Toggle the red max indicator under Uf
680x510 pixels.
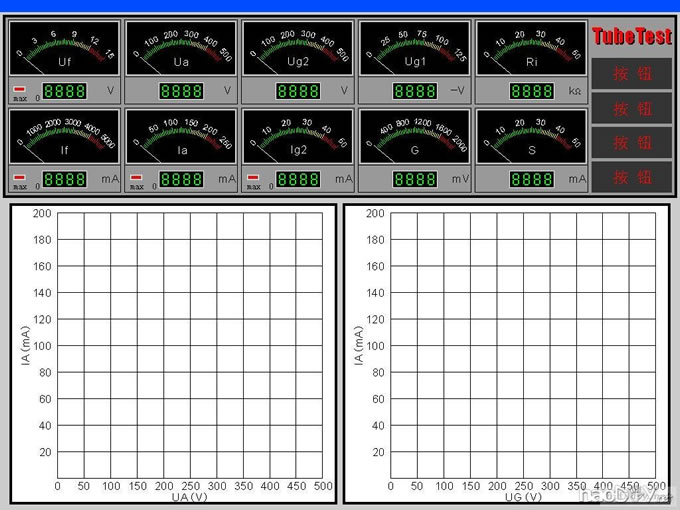(x=20, y=90)
